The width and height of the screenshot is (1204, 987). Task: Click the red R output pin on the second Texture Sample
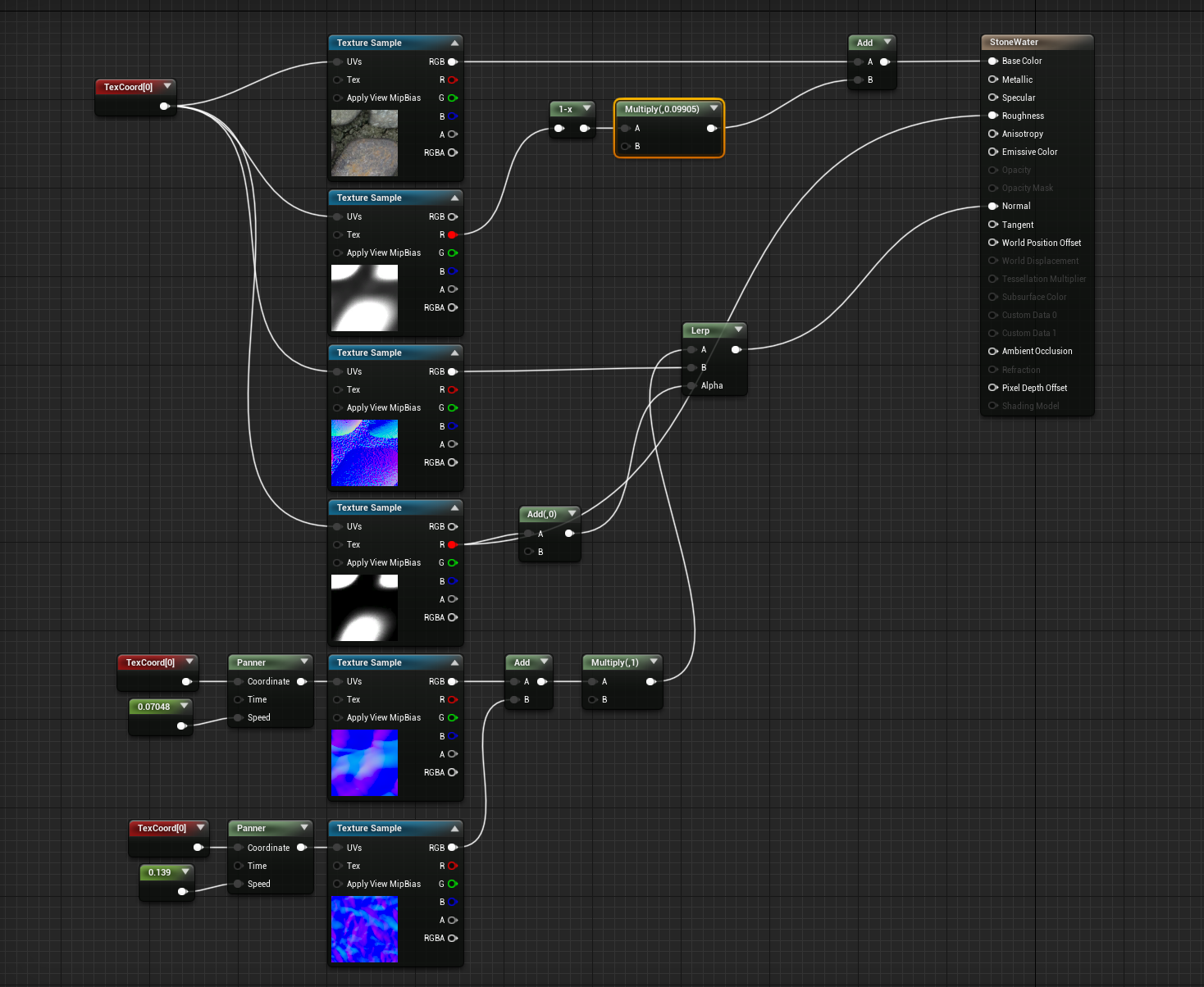453,234
